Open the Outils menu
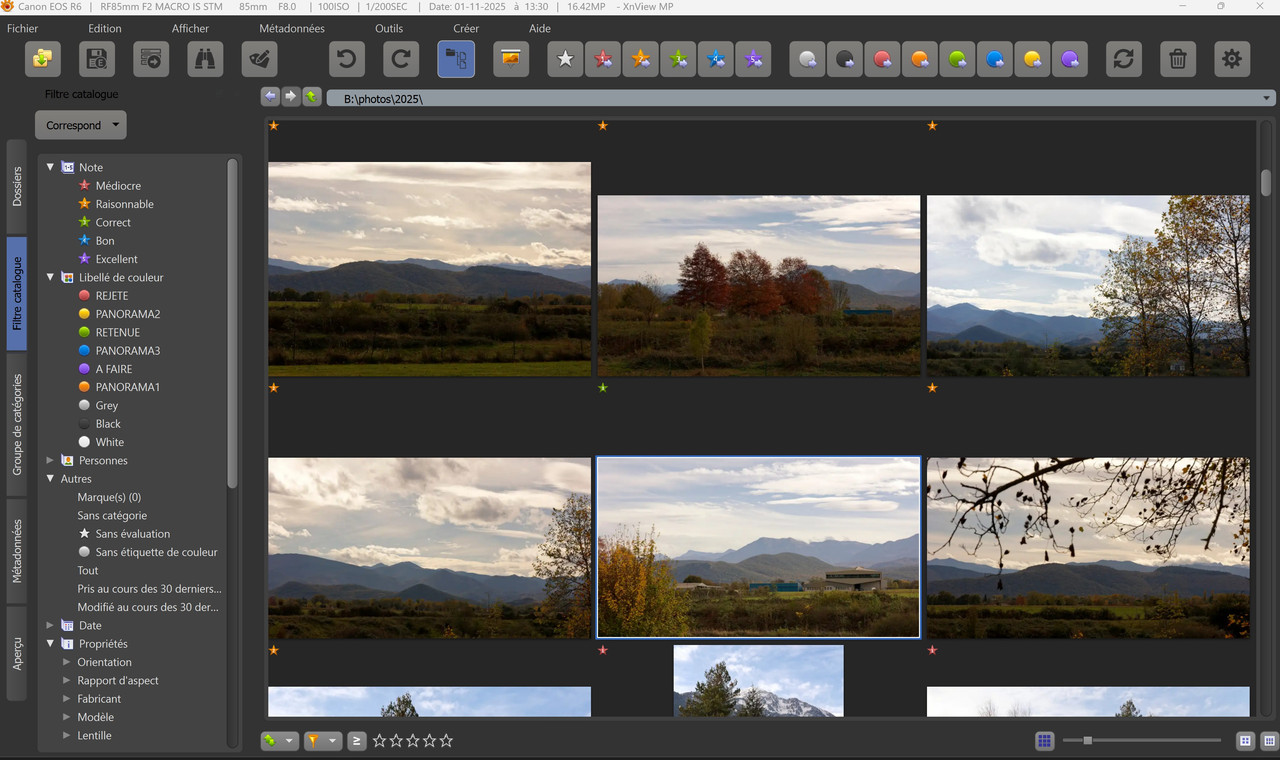This screenshot has width=1280, height=760. point(389,28)
